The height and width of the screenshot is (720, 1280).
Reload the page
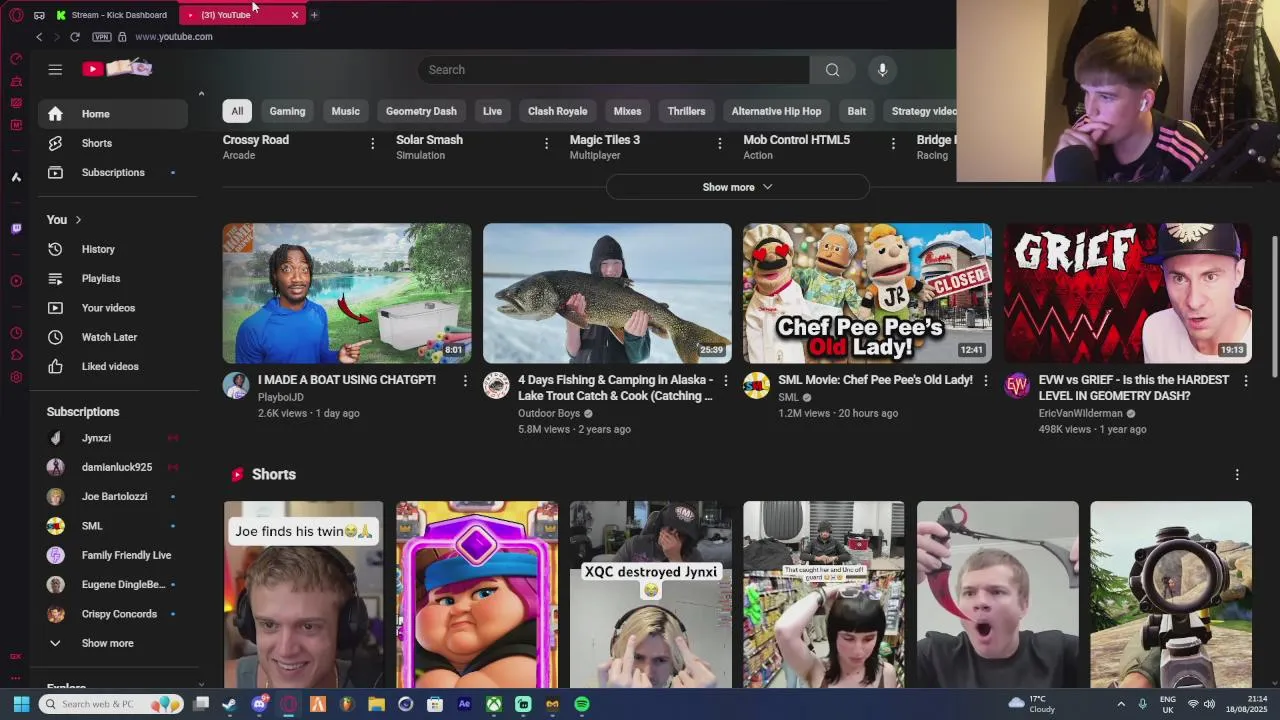tap(74, 37)
